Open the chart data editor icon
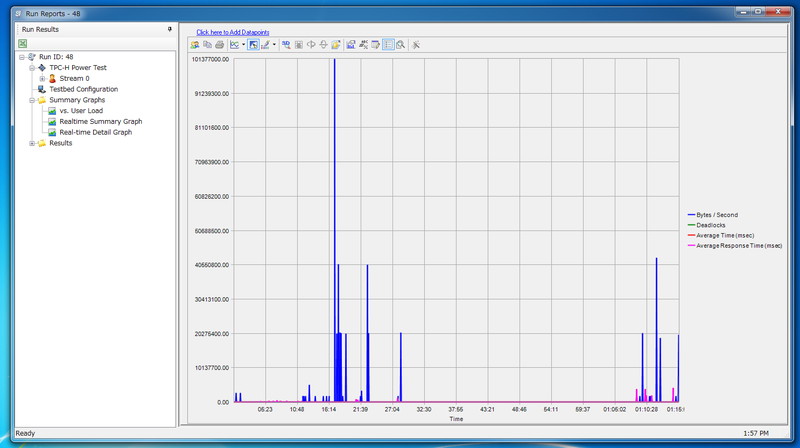 (x=376, y=45)
